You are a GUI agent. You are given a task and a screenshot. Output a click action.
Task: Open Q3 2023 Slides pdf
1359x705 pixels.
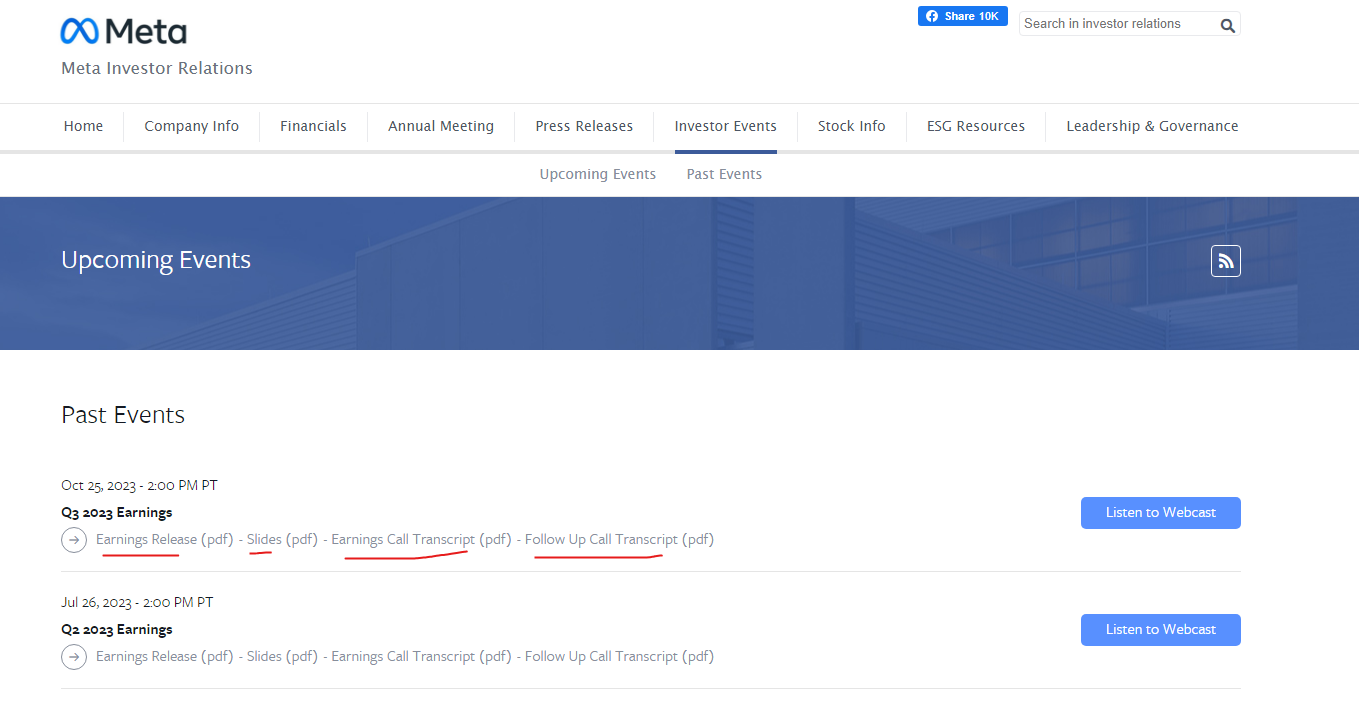(282, 540)
